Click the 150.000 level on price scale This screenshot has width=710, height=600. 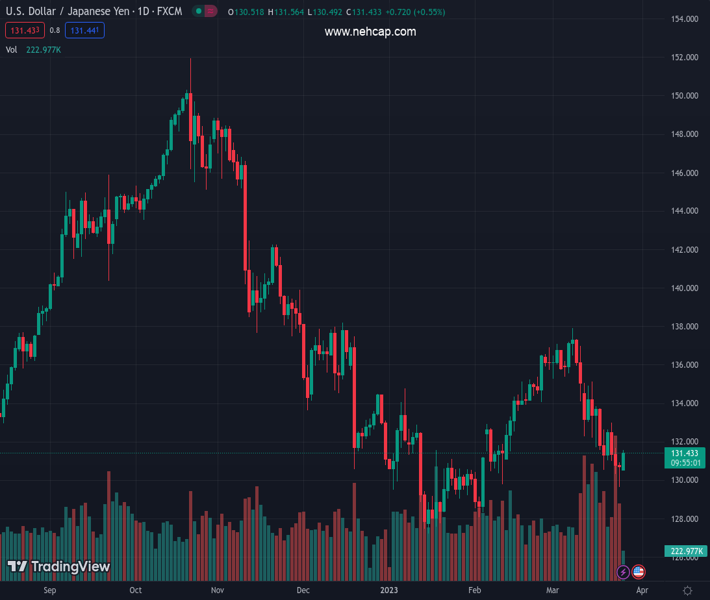[684, 96]
